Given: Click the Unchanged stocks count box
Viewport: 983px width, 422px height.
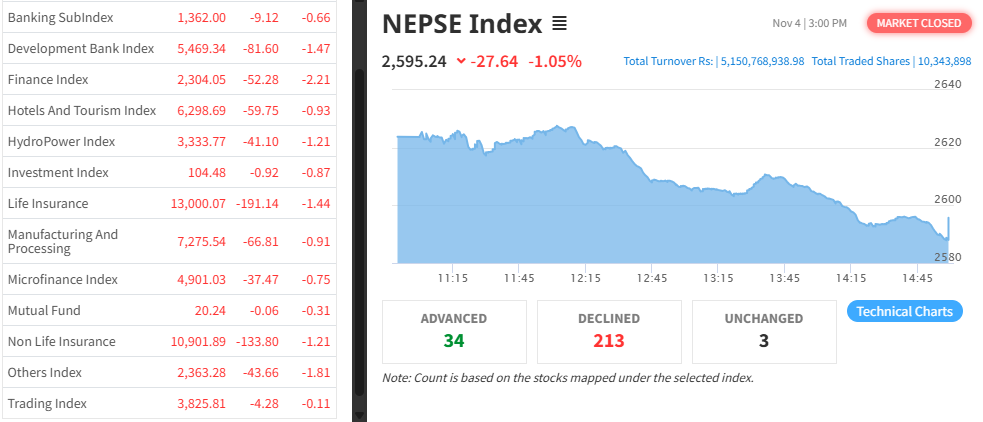Looking at the screenshot, I should pos(763,331).
